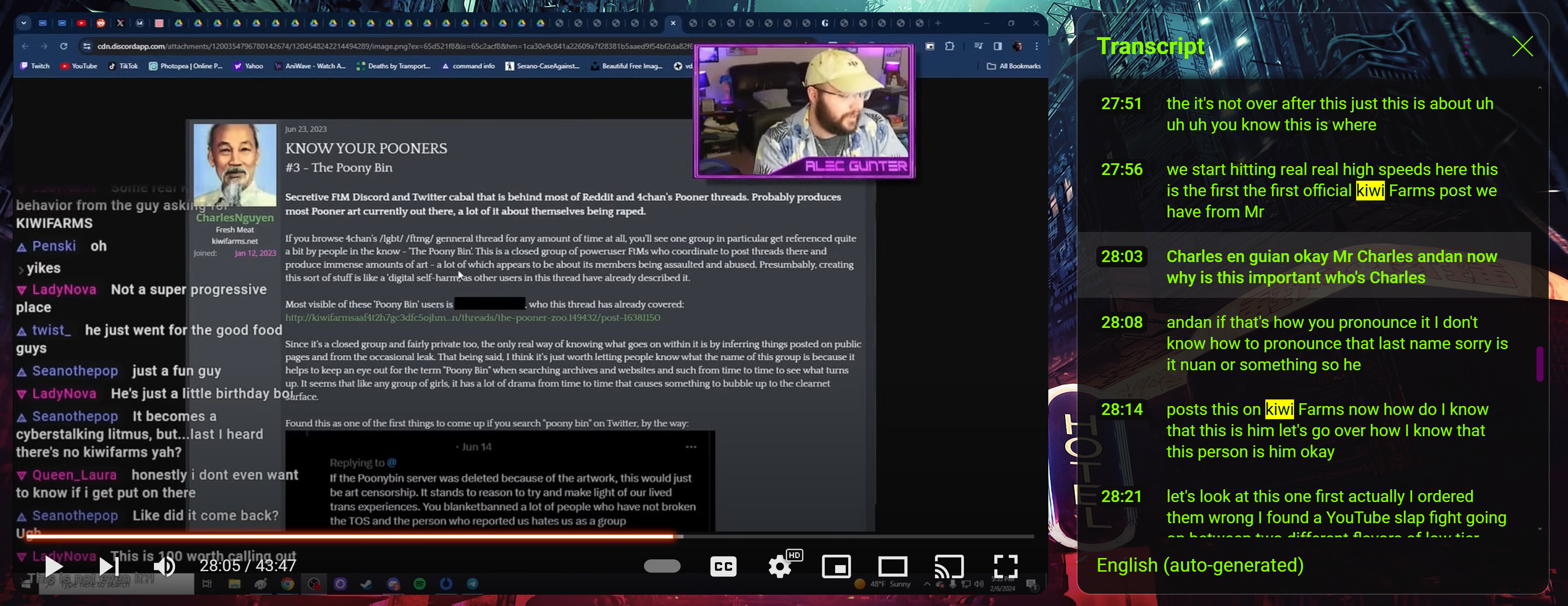
Task: Click the kiwifarms thread link in the video
Action: (472, 317)
